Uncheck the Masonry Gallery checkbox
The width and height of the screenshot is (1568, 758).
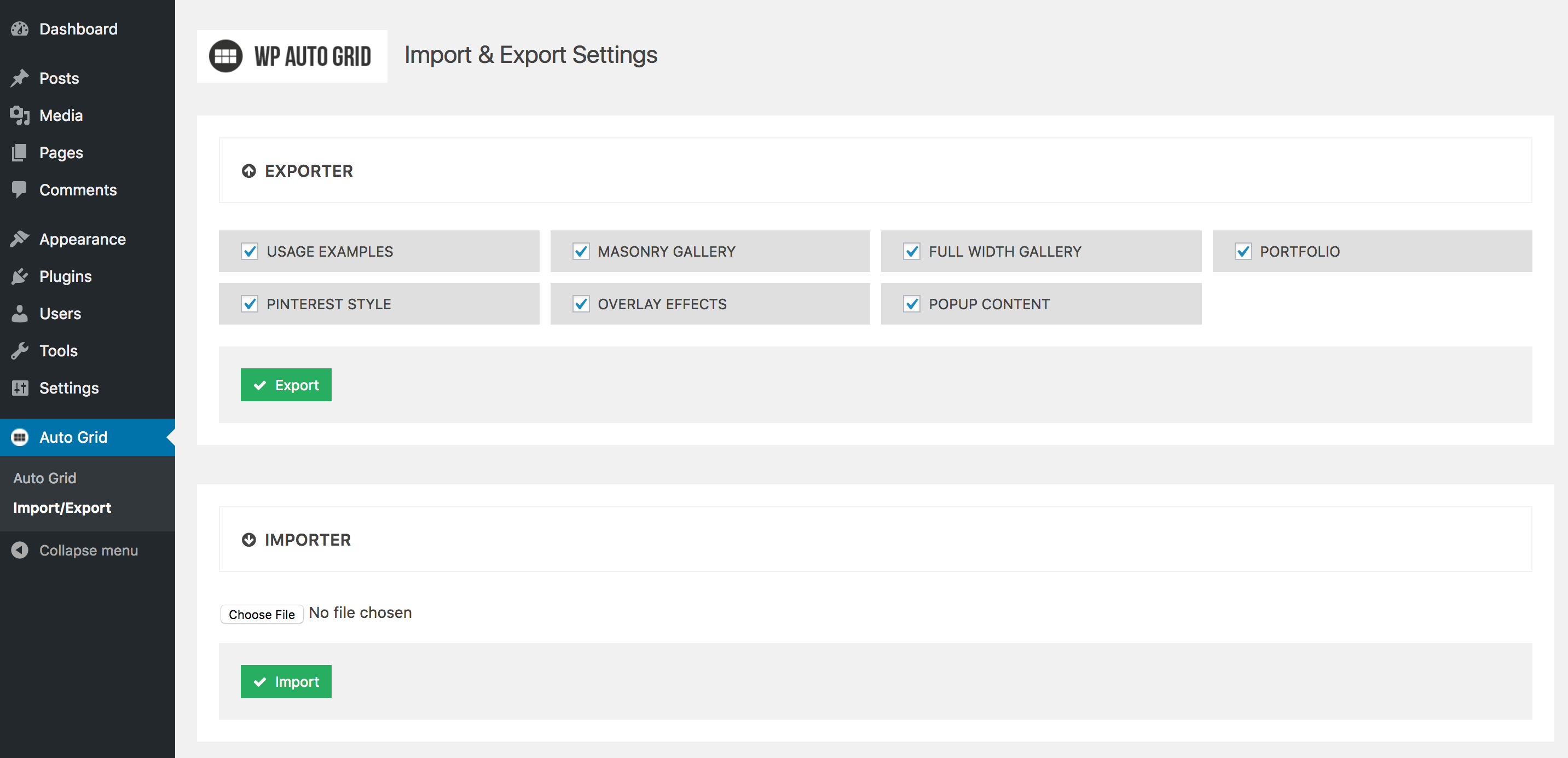(581, 251)
